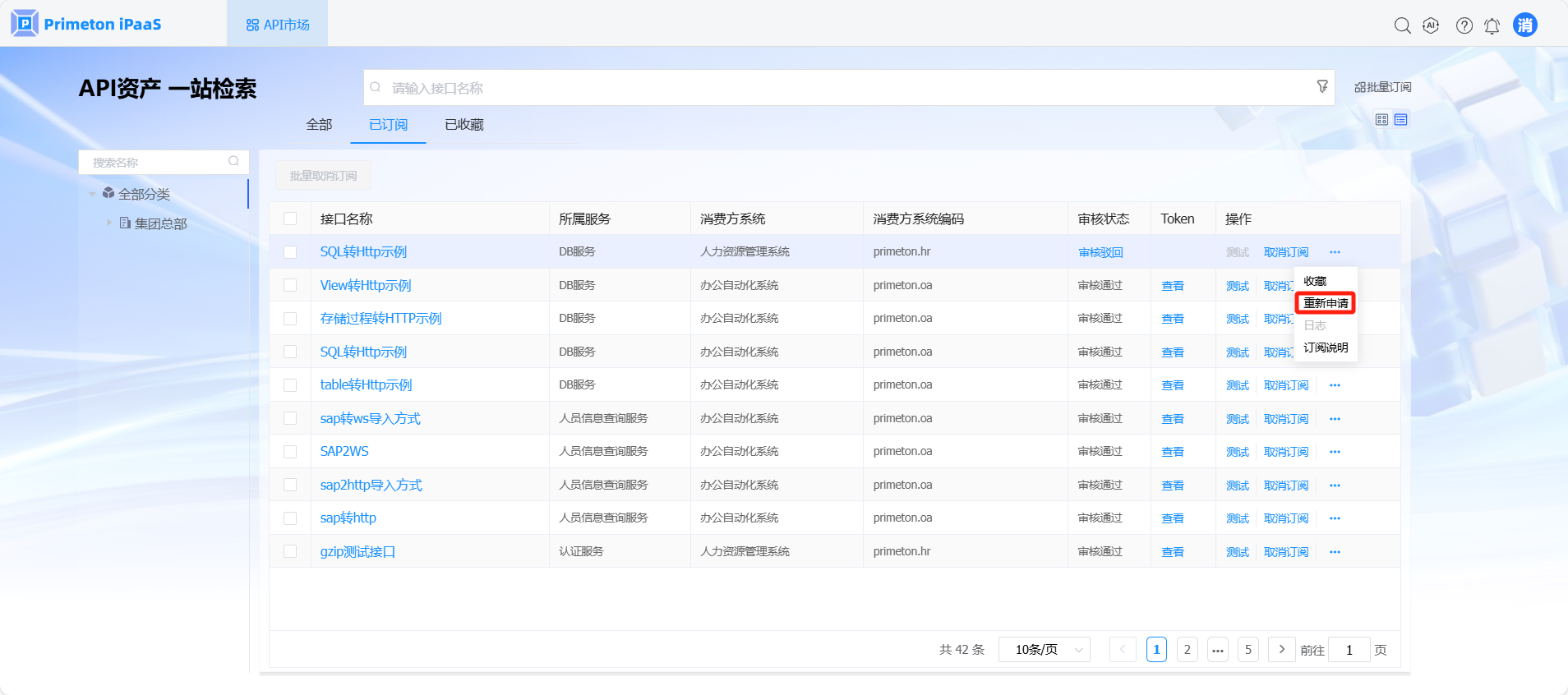Image resolution: width=1568 pixels, height=695 pixels.
Task: Choose 重新申请 from the popup menu
Action: [1326, 303]
